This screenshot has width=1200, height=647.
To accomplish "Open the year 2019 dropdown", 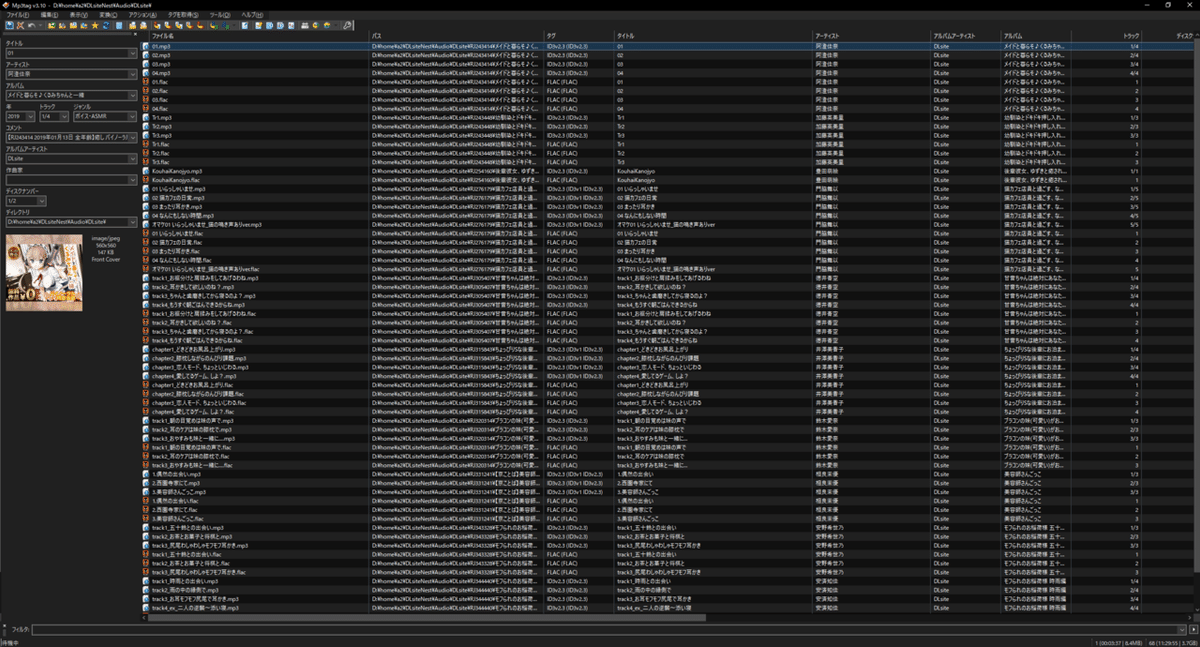I will 31,117.
